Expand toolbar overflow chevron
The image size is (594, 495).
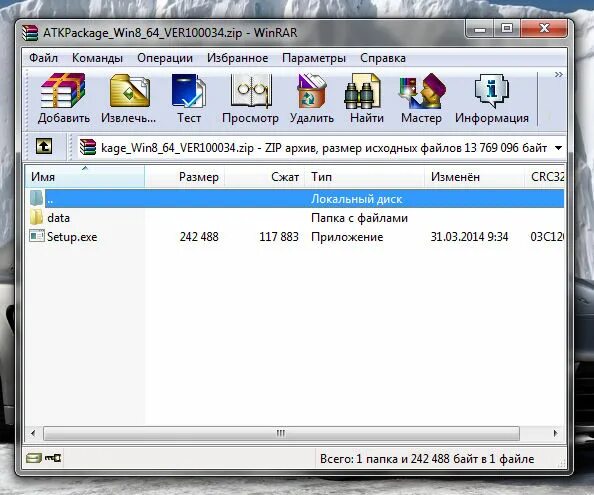pos(558,74)
